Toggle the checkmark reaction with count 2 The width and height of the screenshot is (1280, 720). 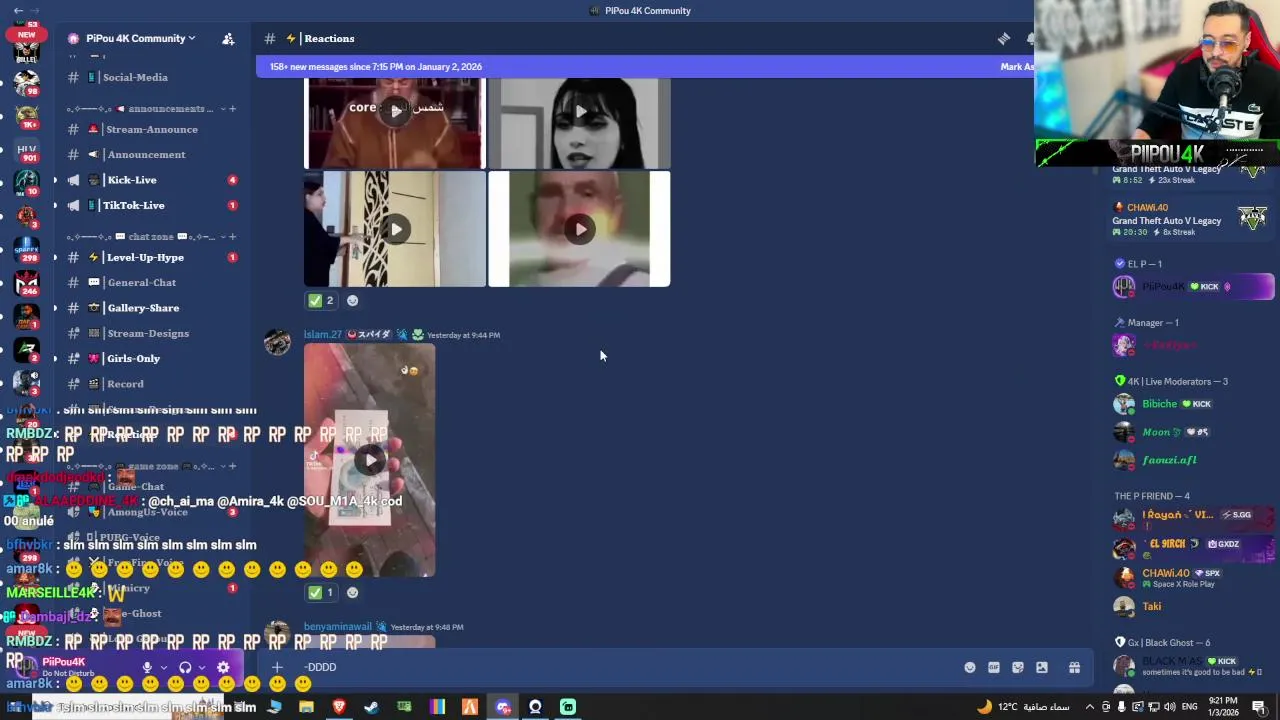(x=321, y=300)
